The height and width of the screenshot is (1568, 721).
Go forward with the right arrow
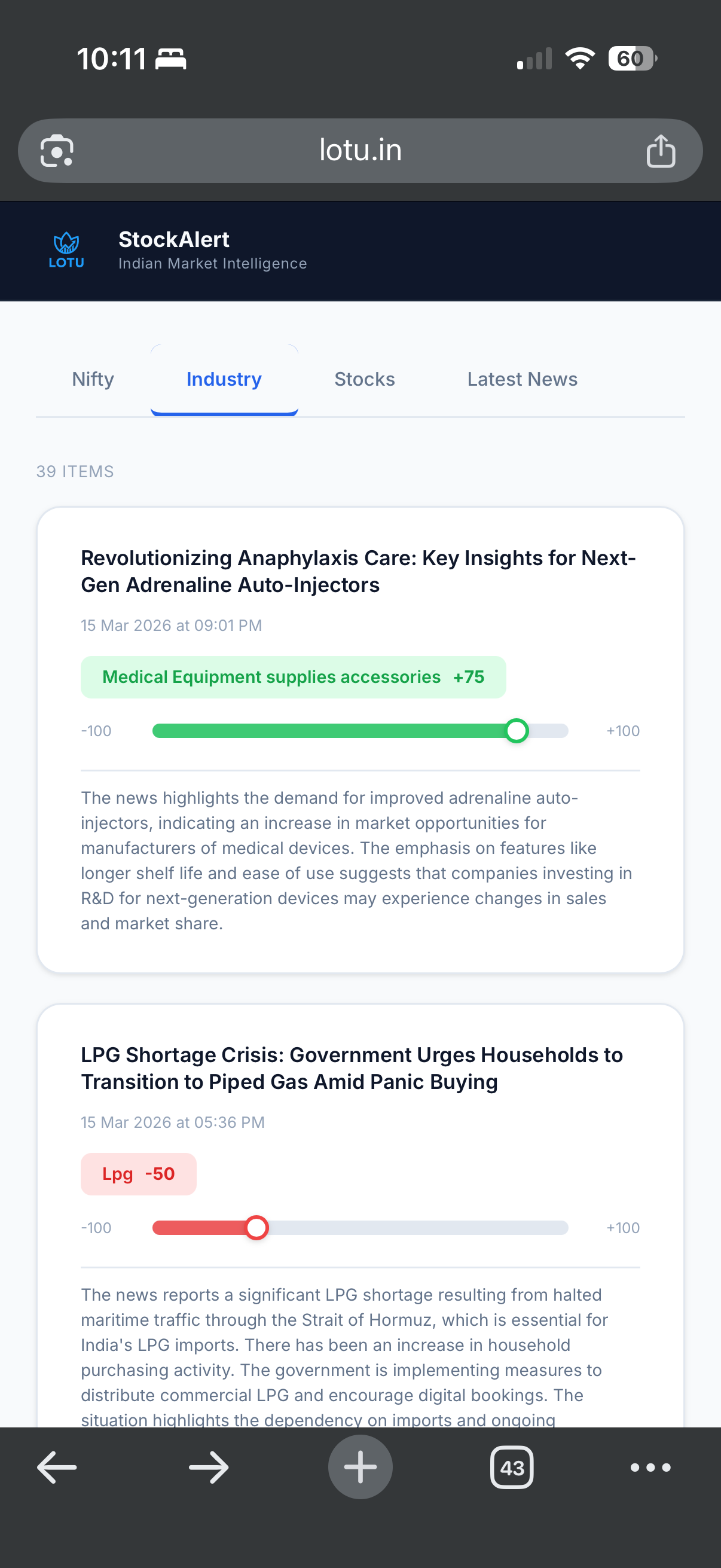pos(209,1467)
